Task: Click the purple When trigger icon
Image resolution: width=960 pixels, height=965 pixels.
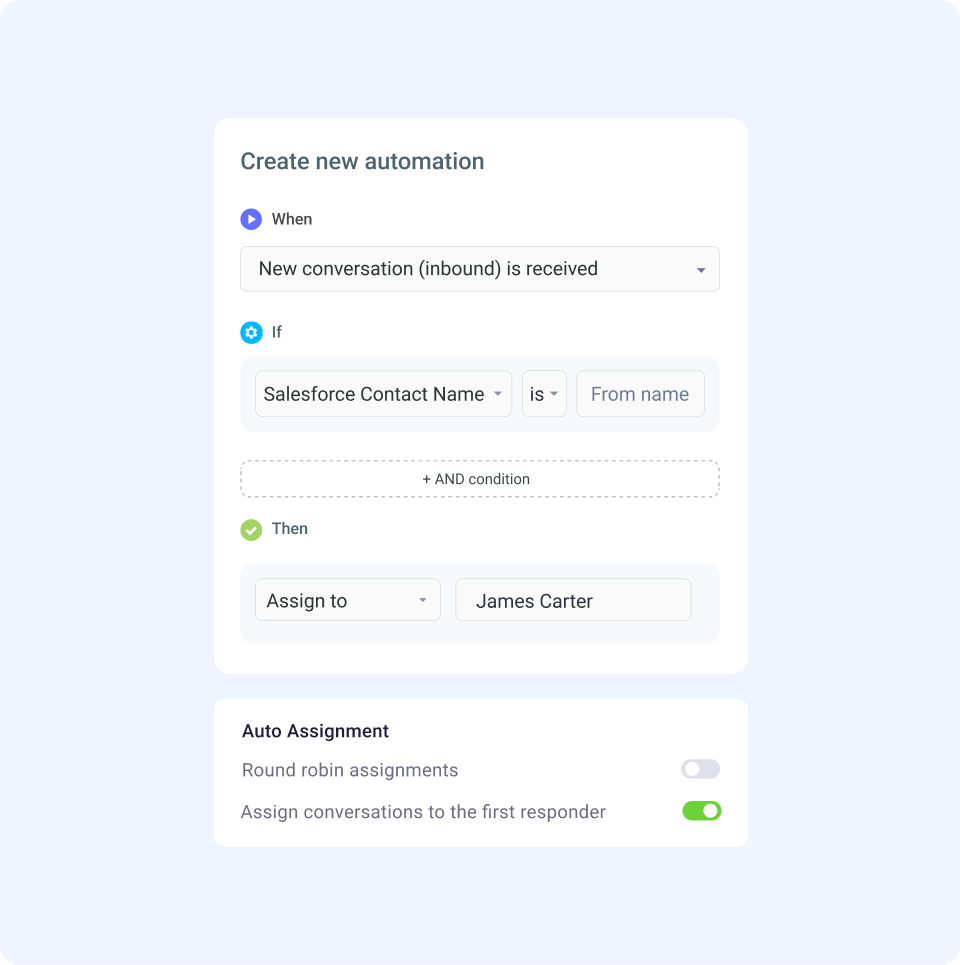Action: click(251, 219)
